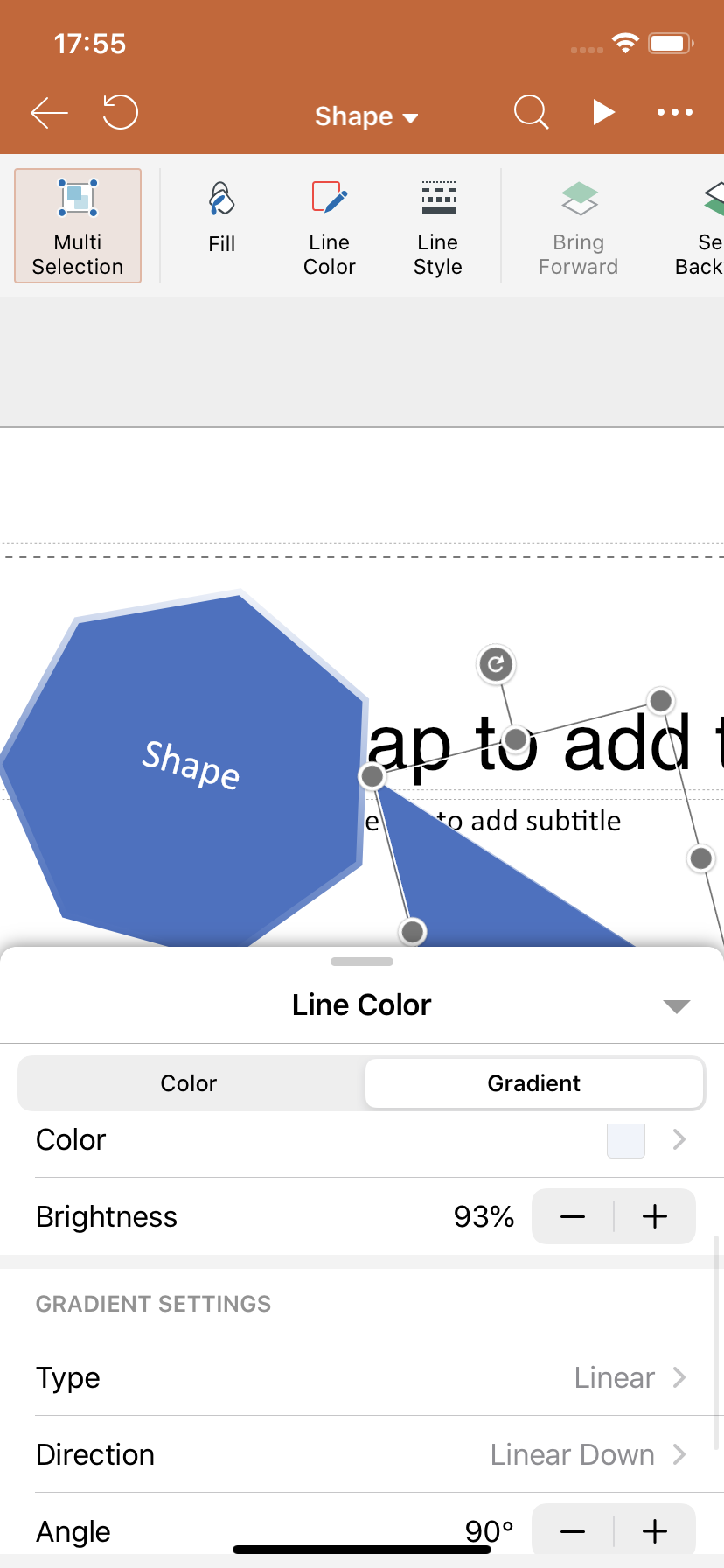
Task: Open the three-dot more options menu
Action: tap(675, 112)
